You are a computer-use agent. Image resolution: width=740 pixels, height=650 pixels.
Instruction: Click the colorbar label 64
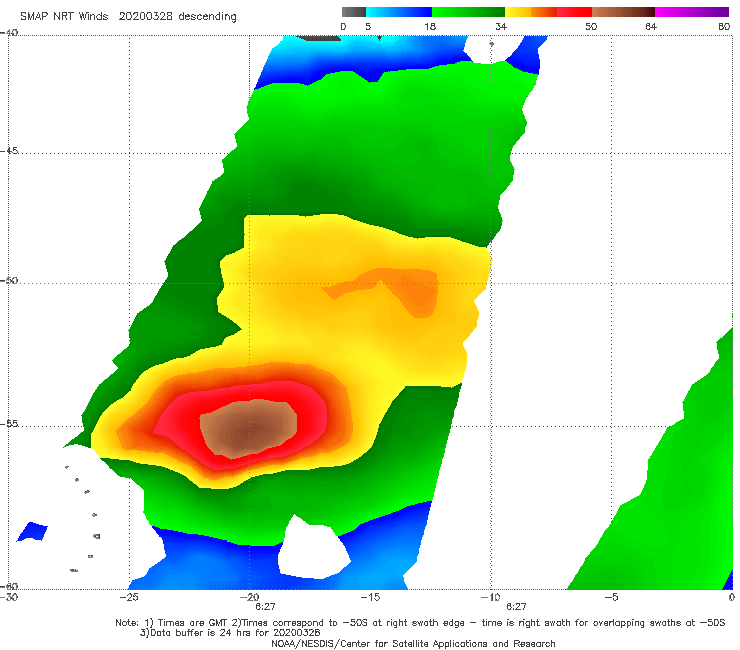click(x=651, y=26)
